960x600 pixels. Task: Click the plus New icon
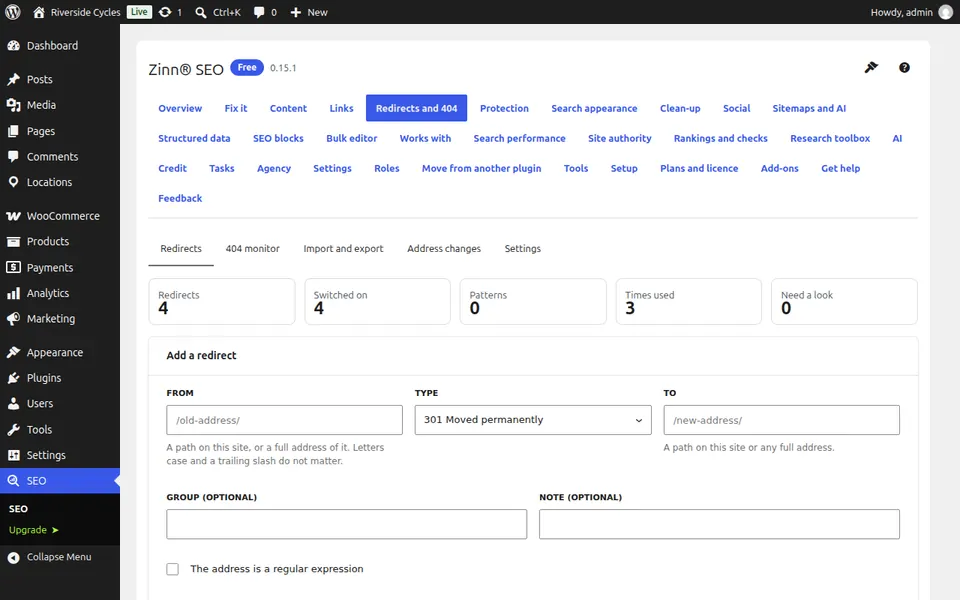[x=296, y=12]
